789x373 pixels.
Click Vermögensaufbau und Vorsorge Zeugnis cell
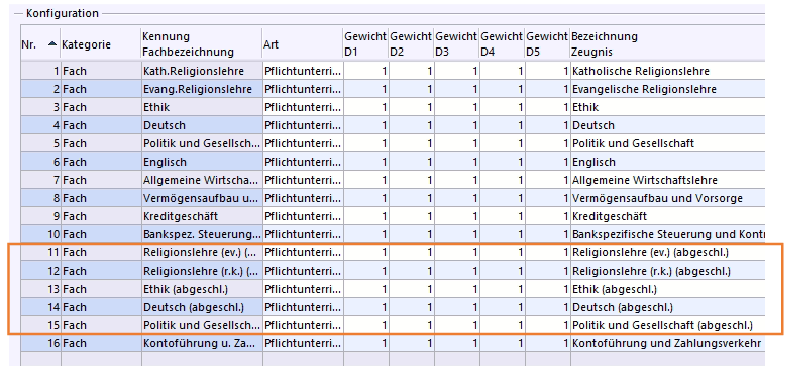pyautogui.click(x=667, y=198)
